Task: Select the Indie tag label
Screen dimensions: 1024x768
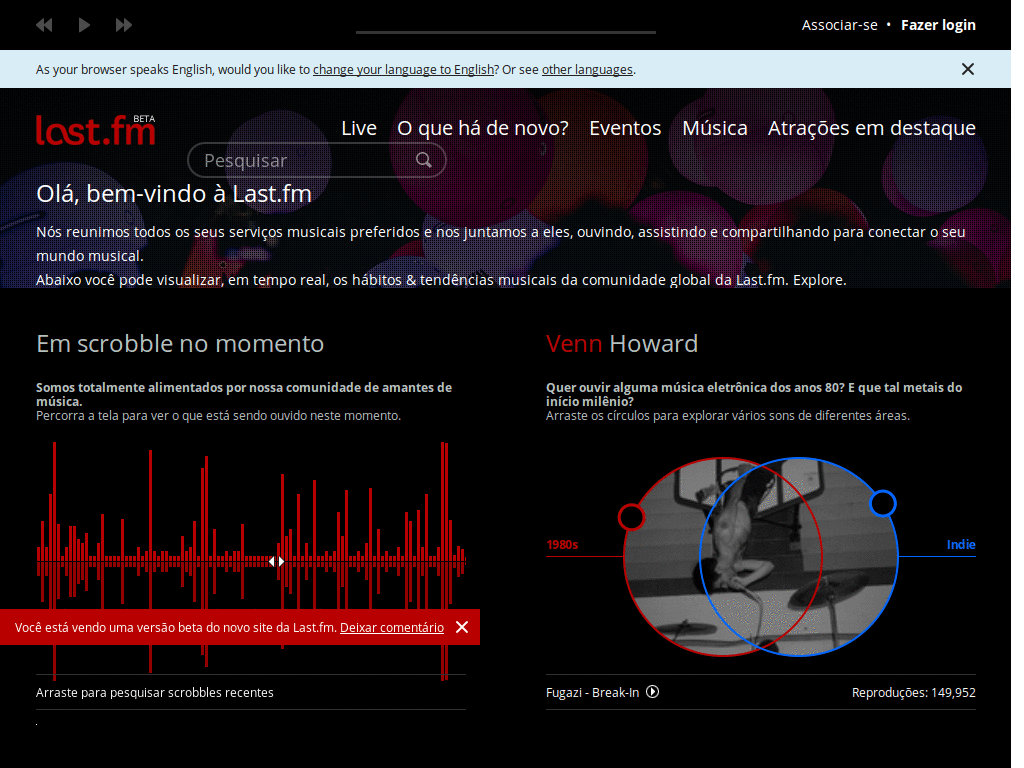Action: (961, 545)
